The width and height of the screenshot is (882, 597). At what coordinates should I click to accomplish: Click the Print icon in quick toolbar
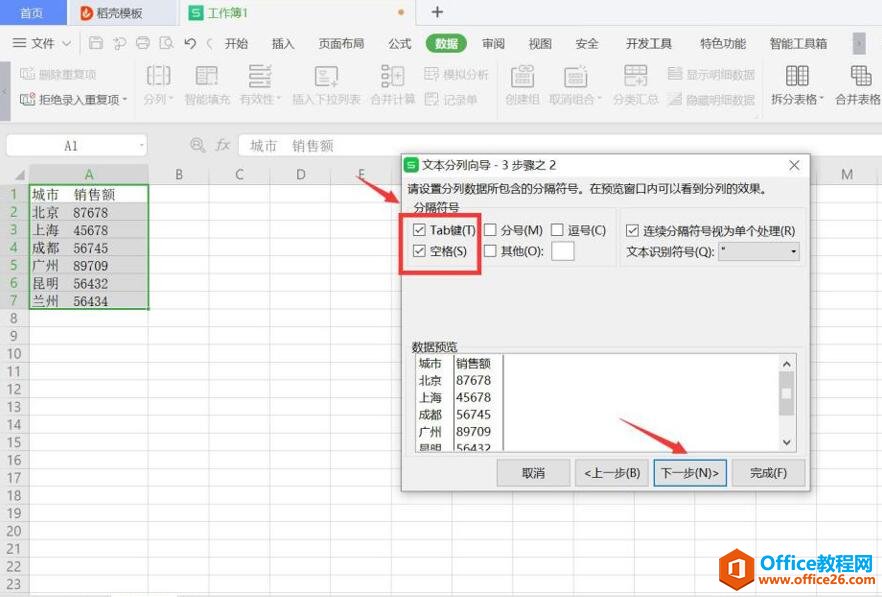pos(143,43)
